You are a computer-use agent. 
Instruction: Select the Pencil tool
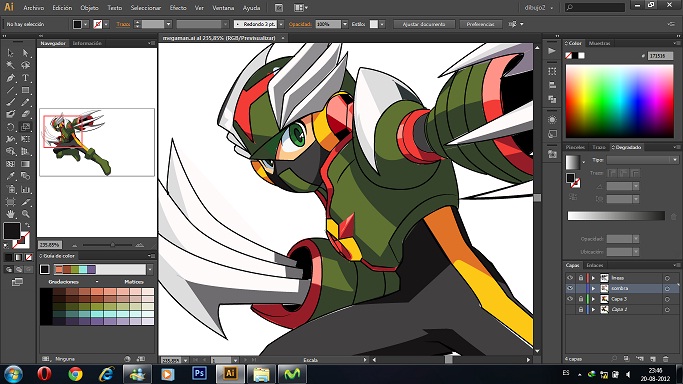point(25,102)
